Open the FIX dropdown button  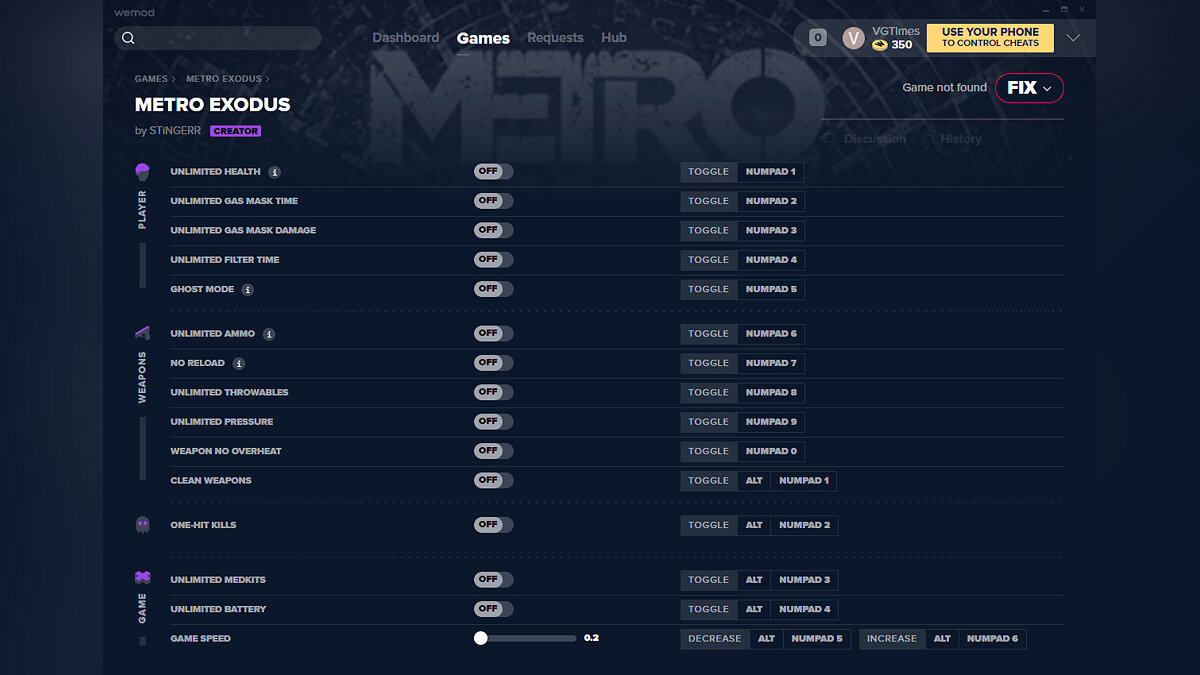pos(1029,88)
